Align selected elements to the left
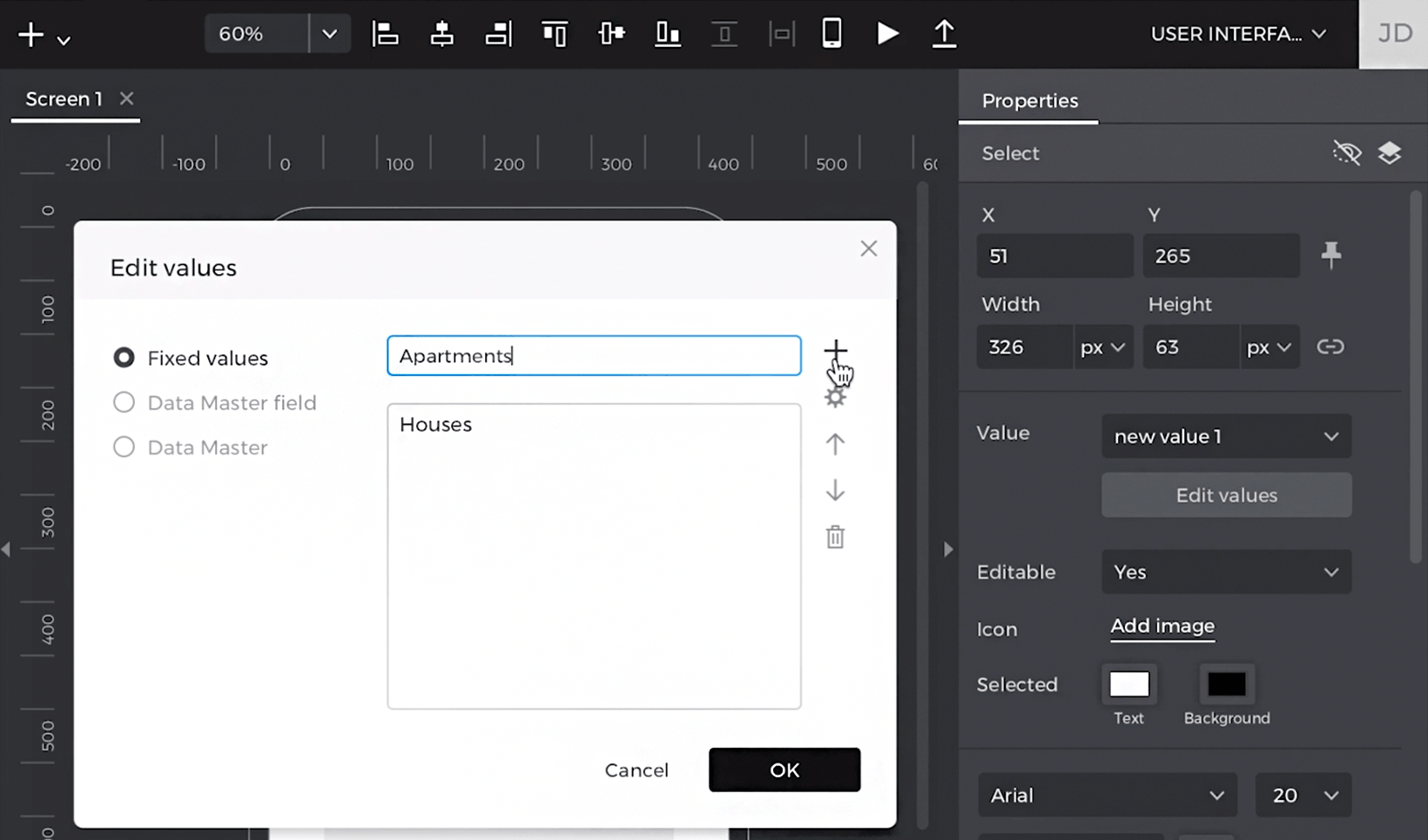This screenshot has width=1428, height=840. coord(385,34)
